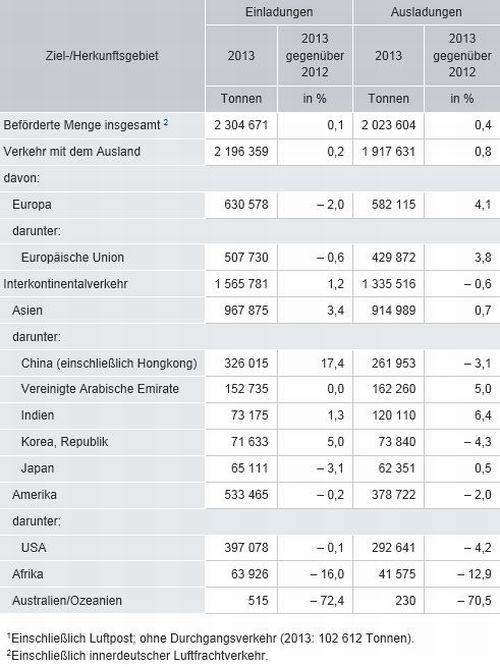500x667 pixels.
Task: Select the Asien row label
Action: (27, 310)
